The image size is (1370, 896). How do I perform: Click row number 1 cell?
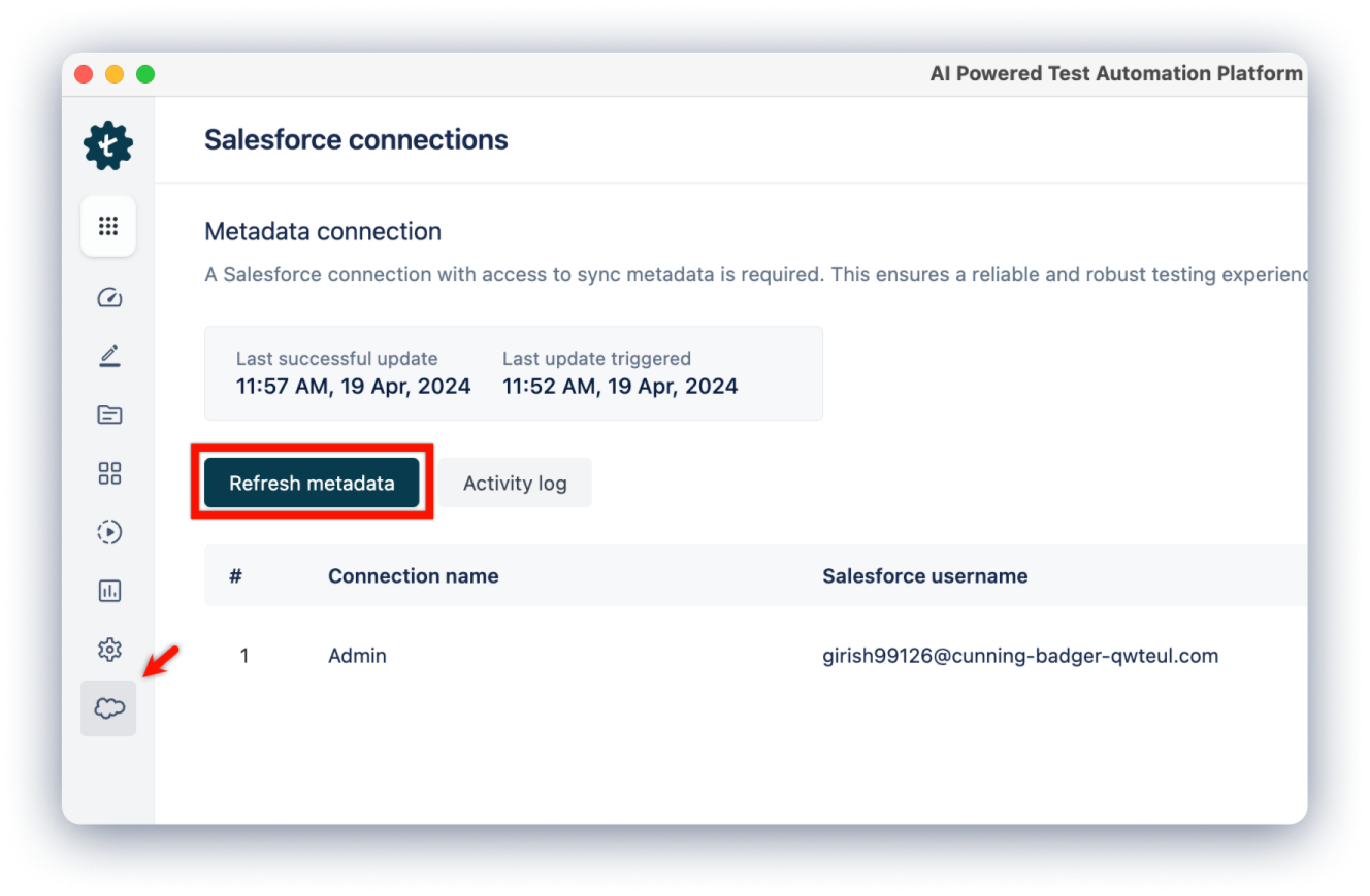click(244, 655)
